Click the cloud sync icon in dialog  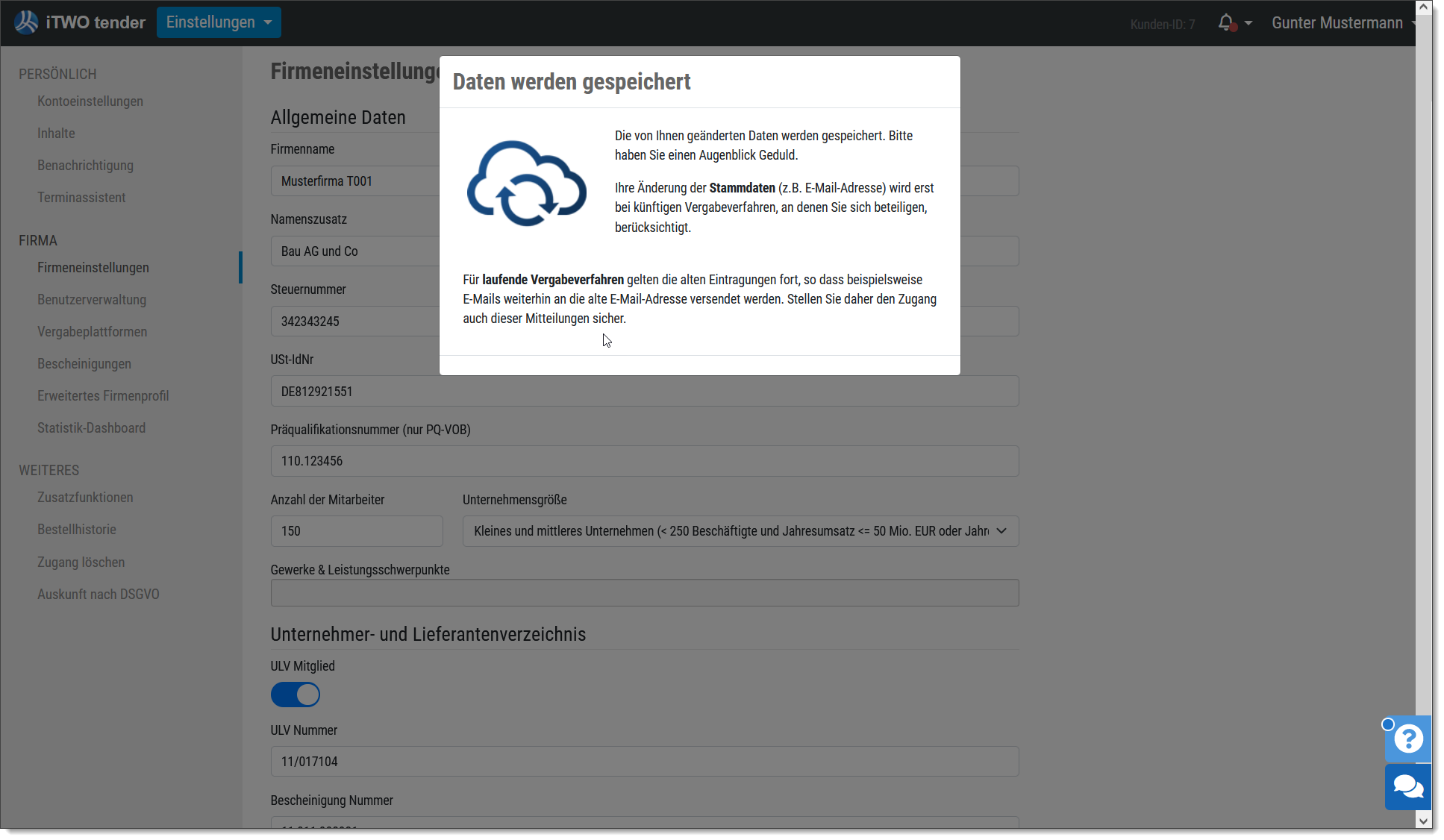click(527, 183)
